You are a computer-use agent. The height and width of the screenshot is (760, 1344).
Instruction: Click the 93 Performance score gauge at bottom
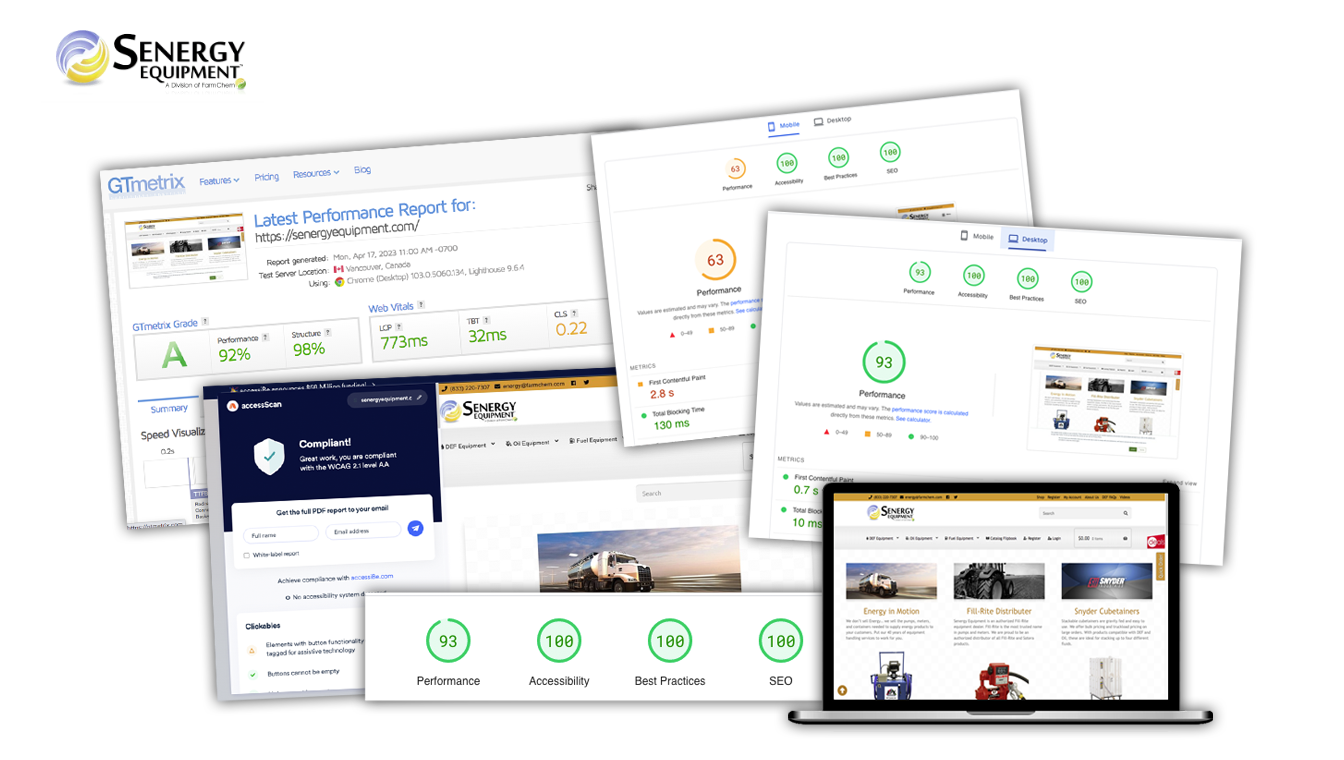(448, 642)
